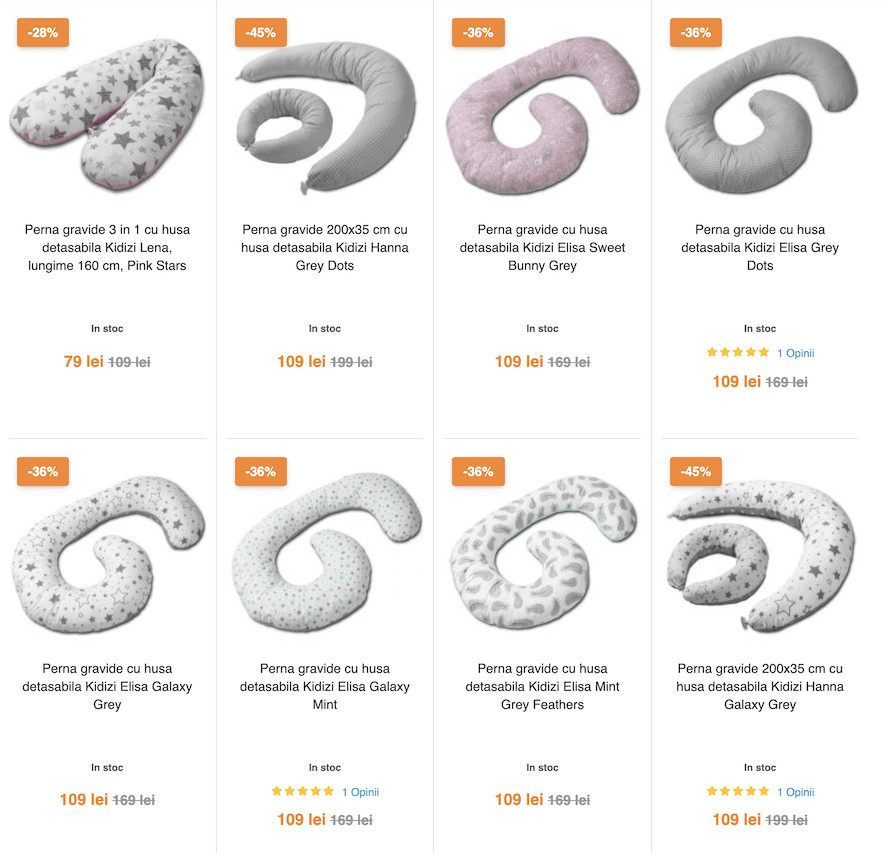The image size is (882, 853).
Task: Click the star rating for Hanna Galaxy Grey
Action: [x=737, y=792]
